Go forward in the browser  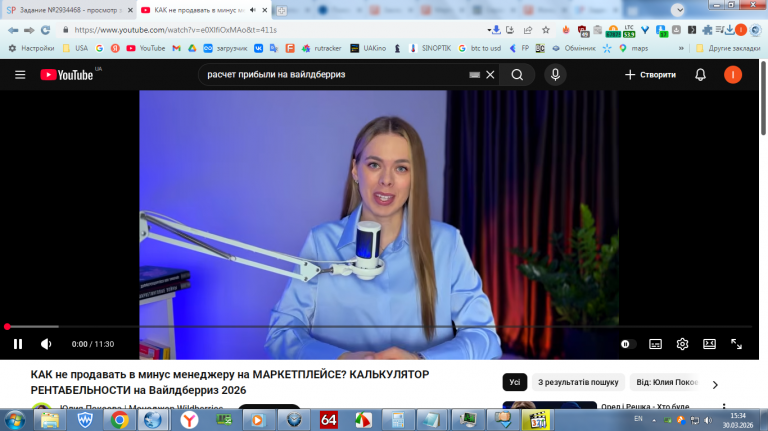point(29,30)
